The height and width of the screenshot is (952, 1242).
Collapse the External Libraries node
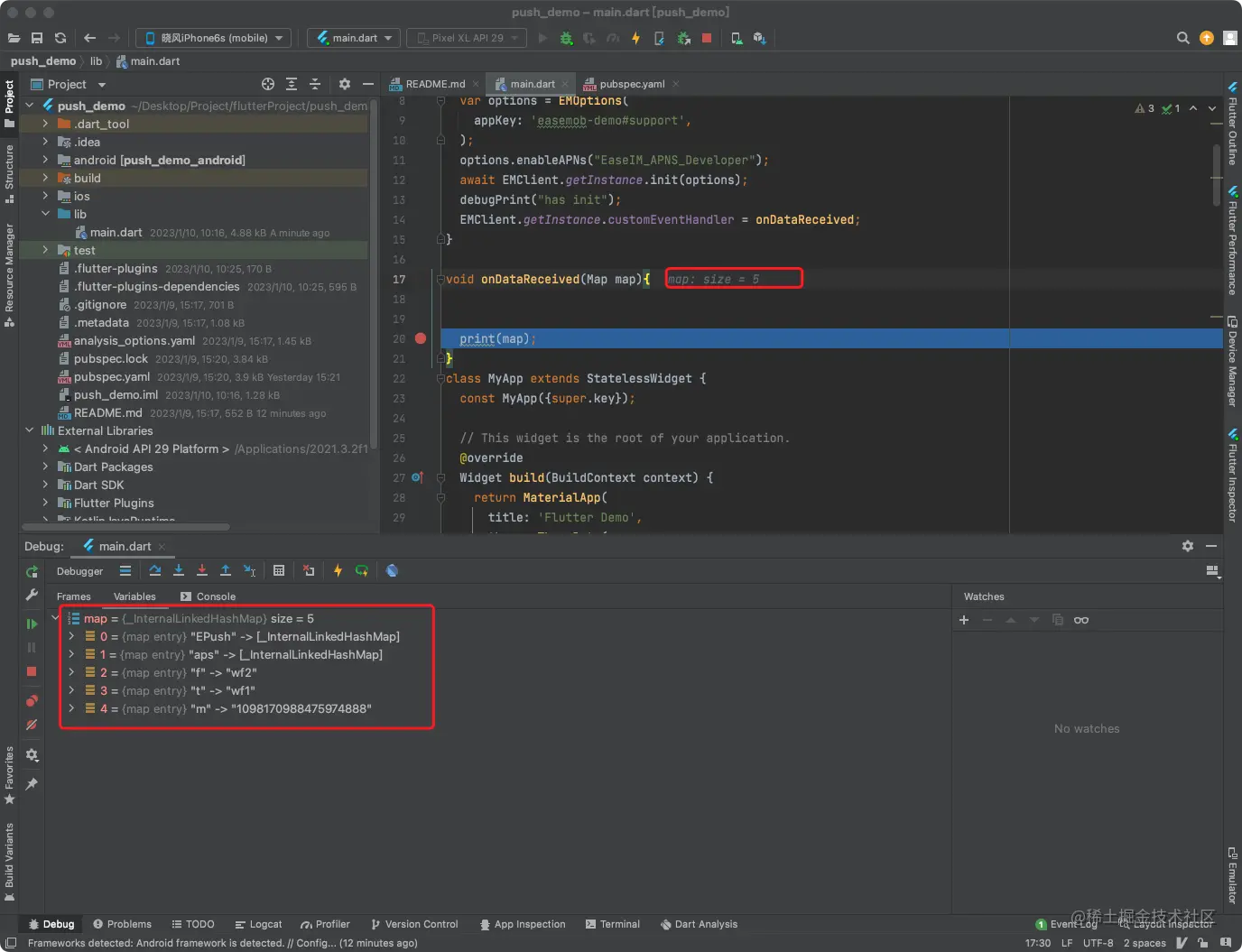(x=29, y=430)
